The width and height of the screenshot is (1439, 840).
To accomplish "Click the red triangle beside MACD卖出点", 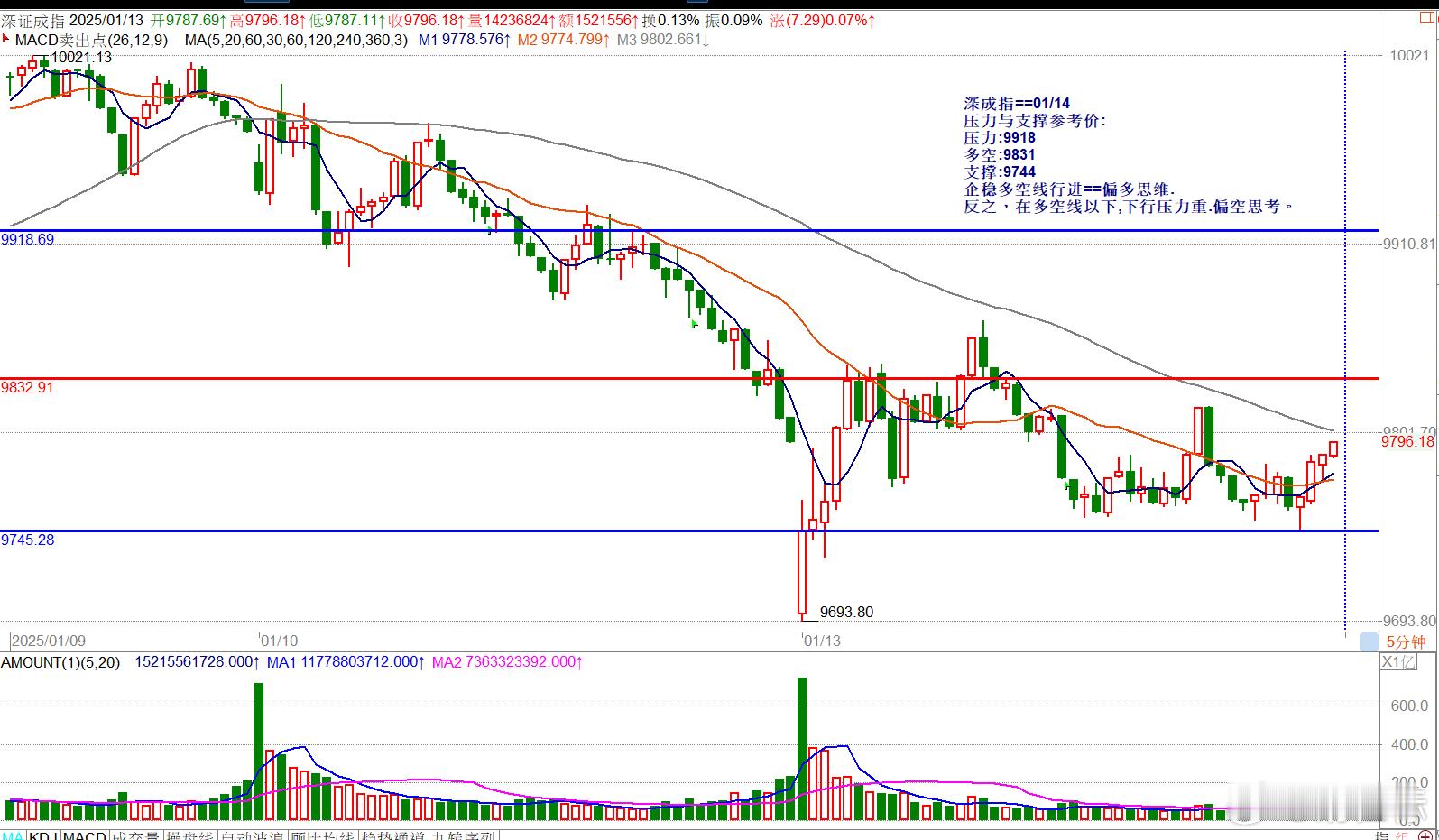I will (6, 40).
